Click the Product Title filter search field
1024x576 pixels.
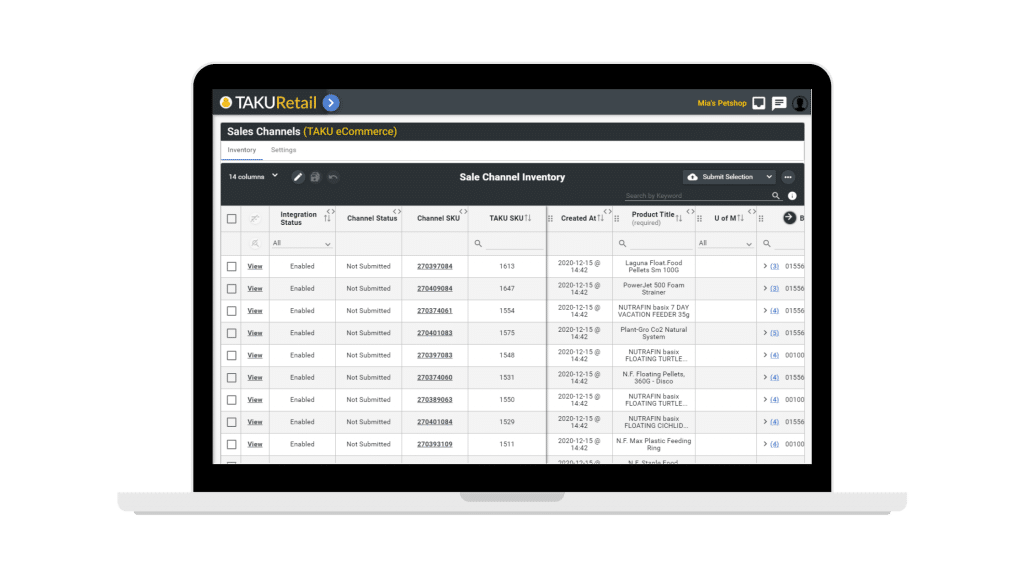pyautogui.click(x=660, y=244)
